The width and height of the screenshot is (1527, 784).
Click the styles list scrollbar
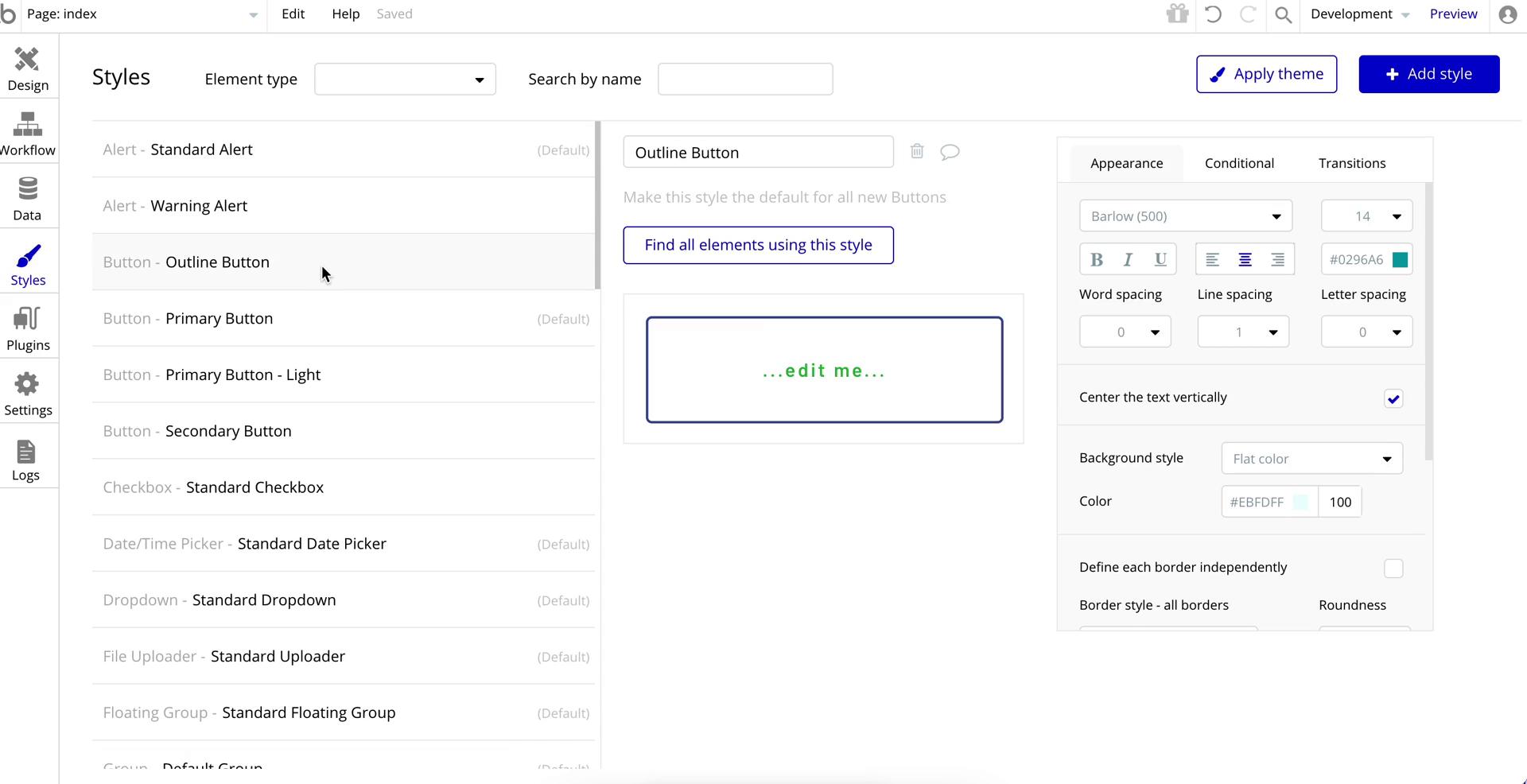(598, 205)
